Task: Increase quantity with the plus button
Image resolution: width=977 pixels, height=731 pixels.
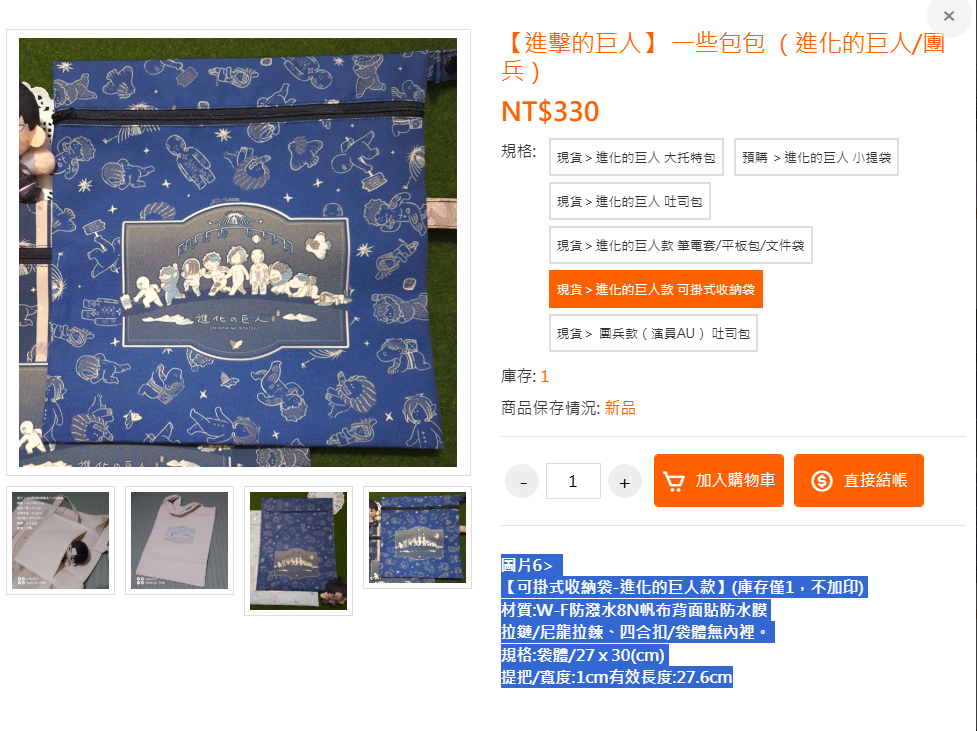Action: click(x=624, y=481)
